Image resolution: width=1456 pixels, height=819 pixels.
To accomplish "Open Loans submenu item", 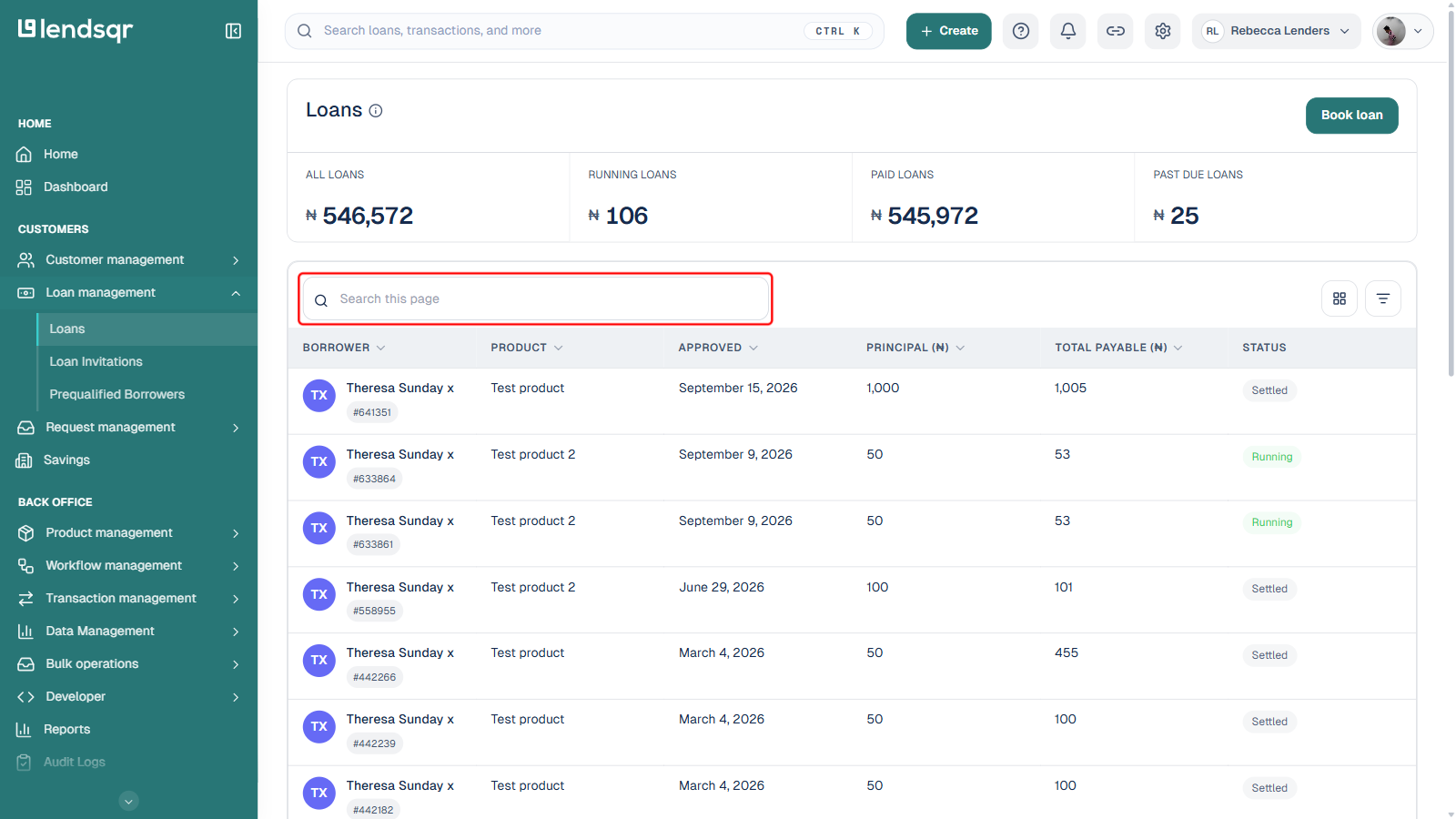I will pos(147,329).
